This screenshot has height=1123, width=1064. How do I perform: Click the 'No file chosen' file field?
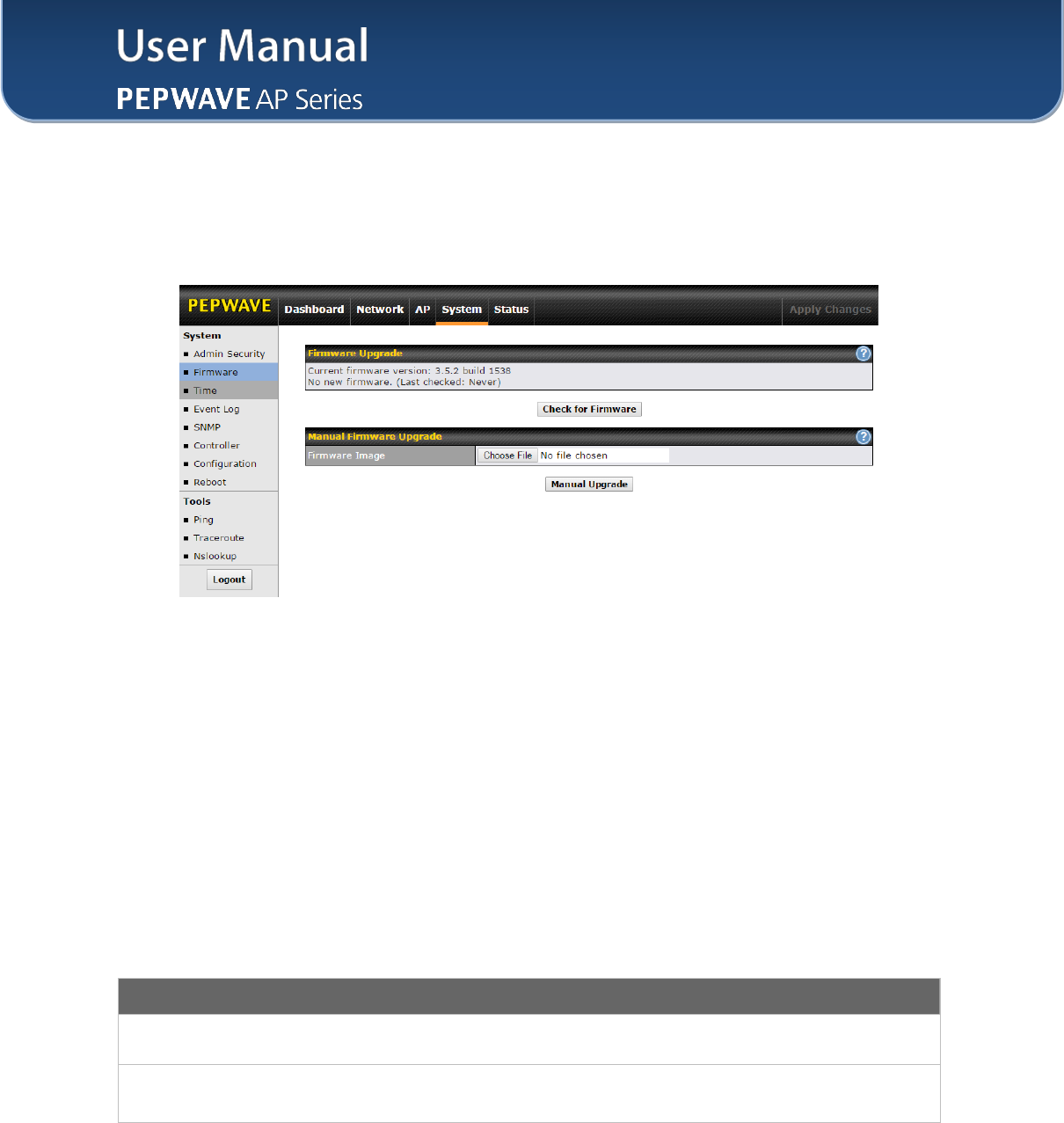[573, 456]
